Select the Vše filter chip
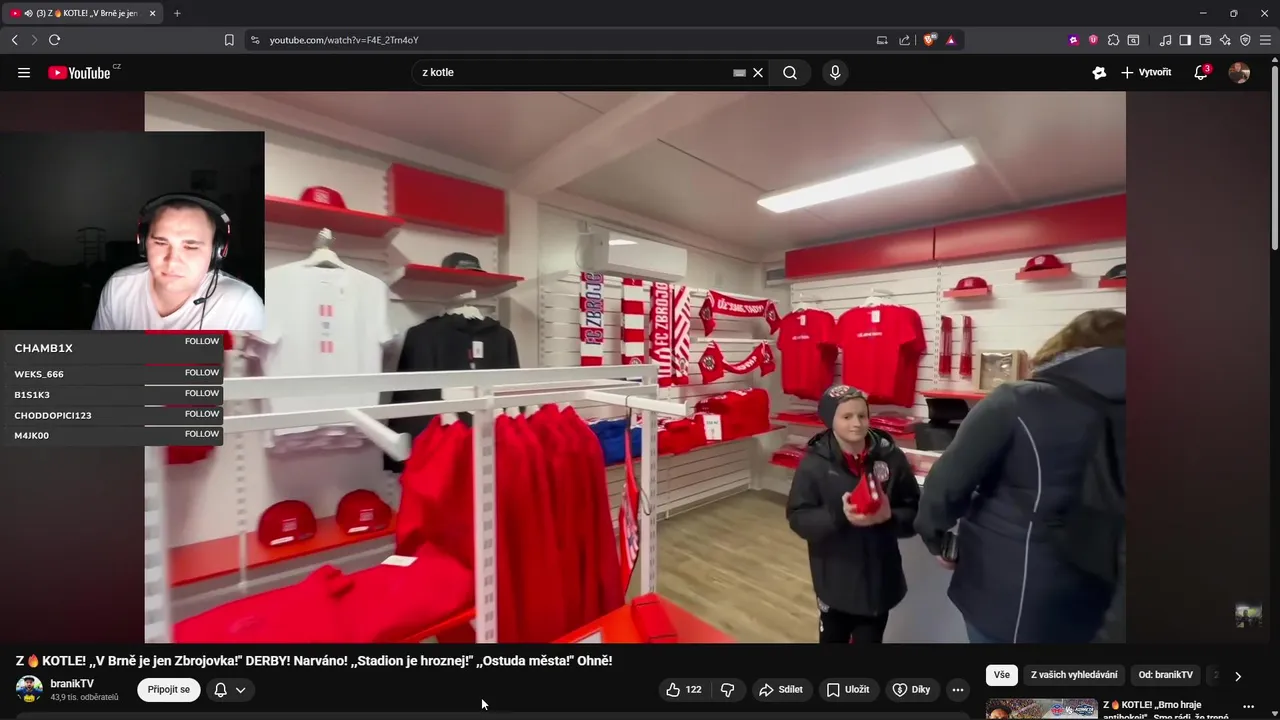 tap(1002, 675)
